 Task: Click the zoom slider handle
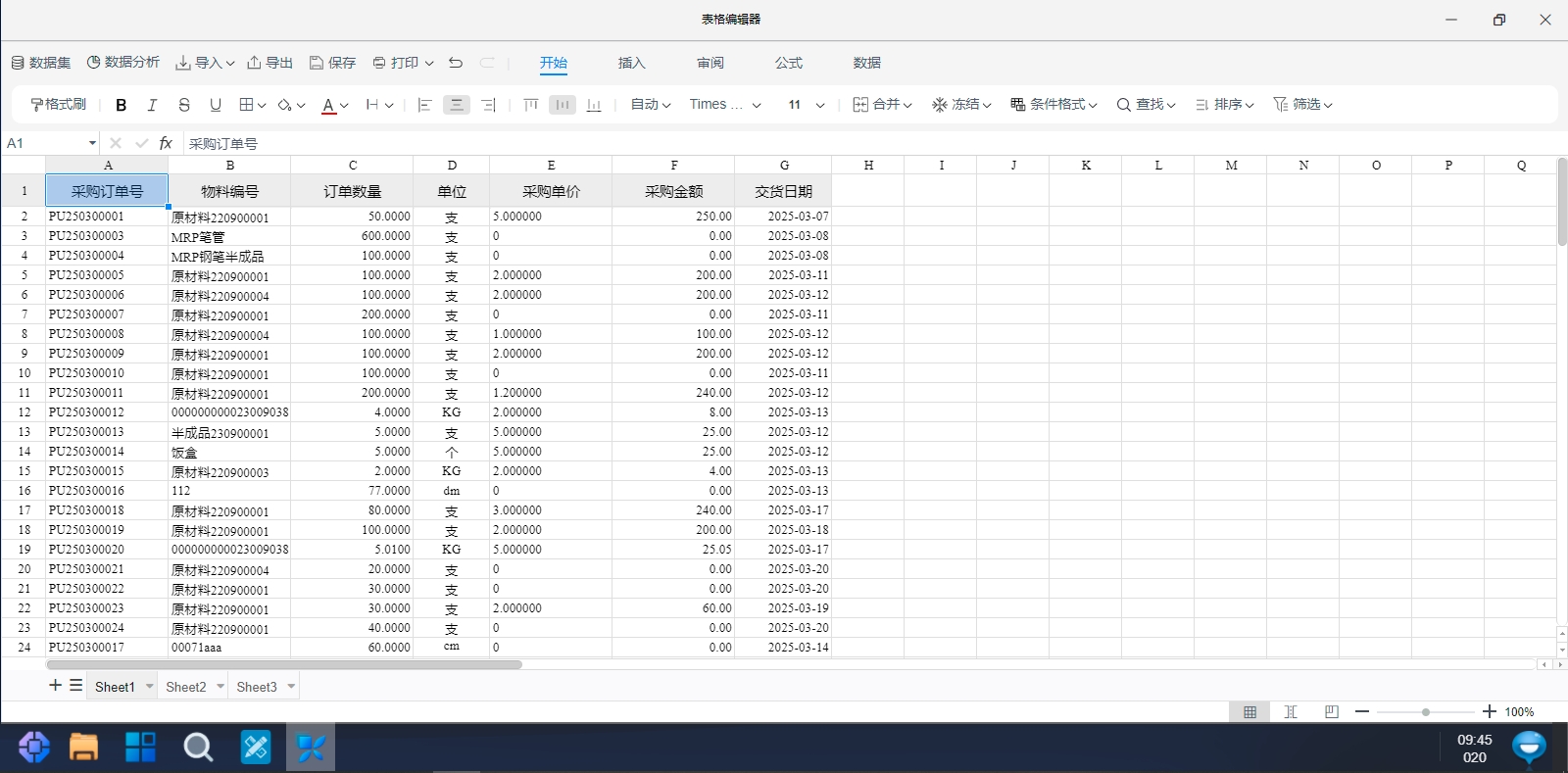1426,712
